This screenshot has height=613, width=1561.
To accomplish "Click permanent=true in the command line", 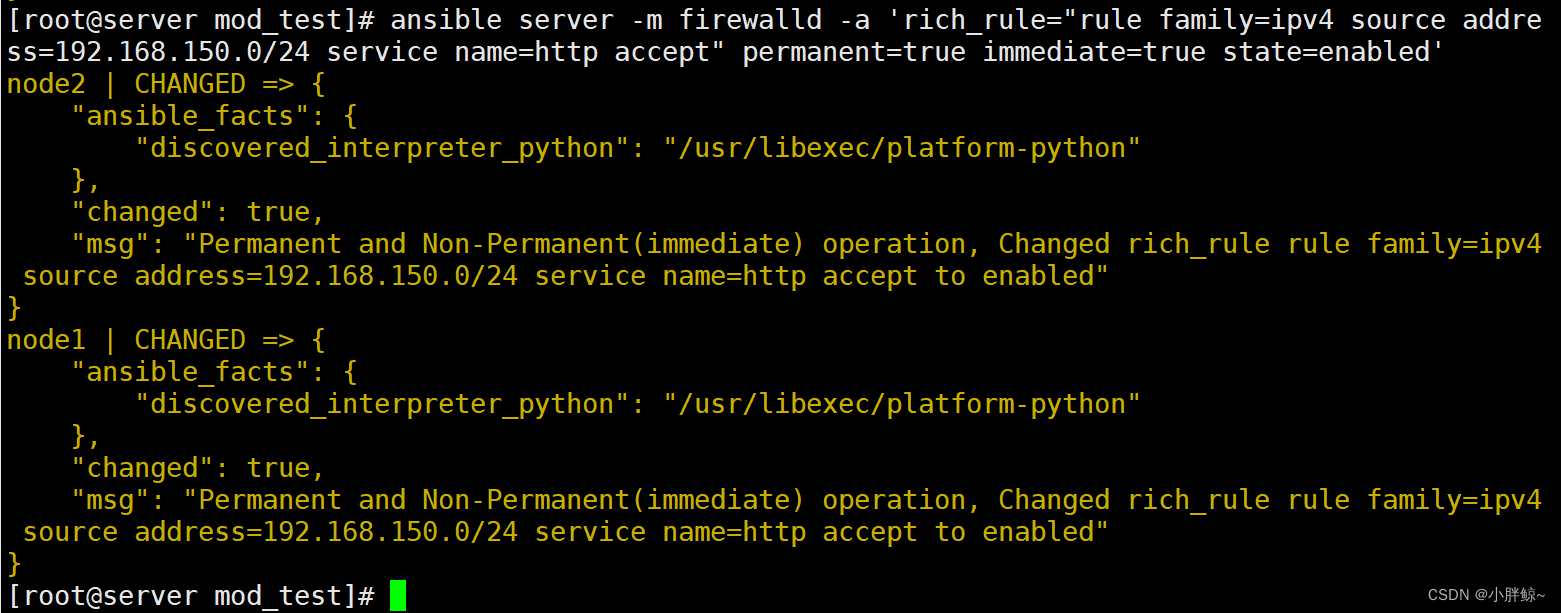I will click(854, 52).
